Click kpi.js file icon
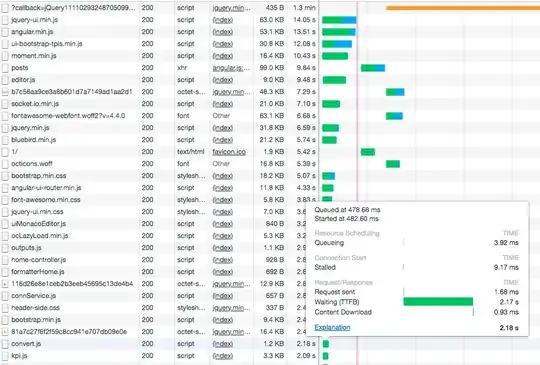 [5, 356]
